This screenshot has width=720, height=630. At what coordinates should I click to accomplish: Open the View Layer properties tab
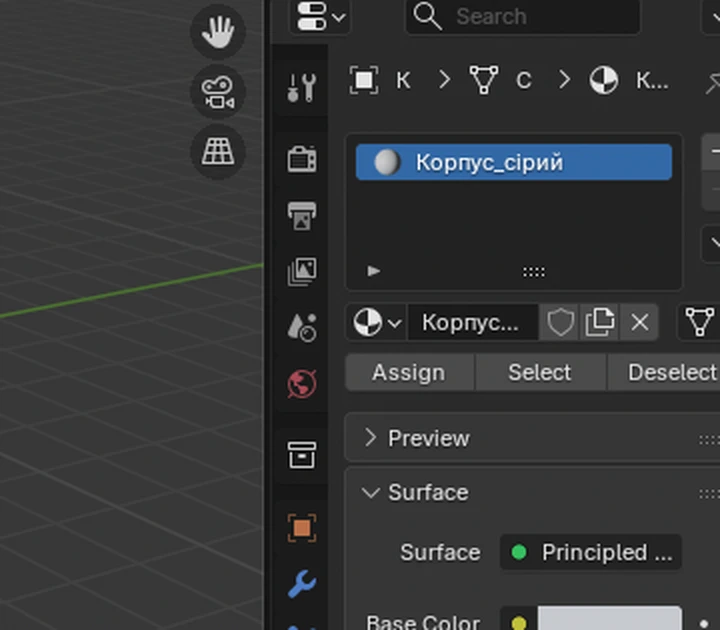[x=302, y=271]
